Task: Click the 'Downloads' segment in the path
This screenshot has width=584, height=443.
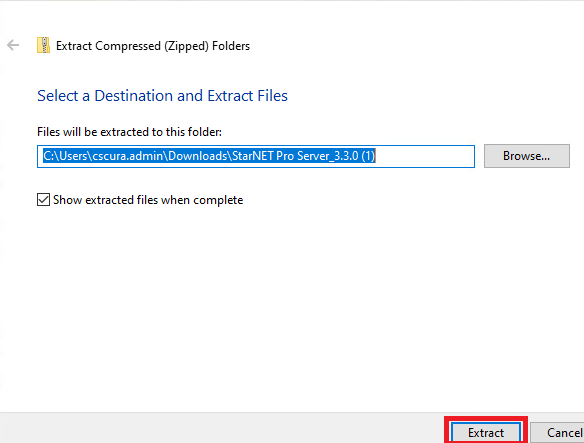Action: coord(198,156)
